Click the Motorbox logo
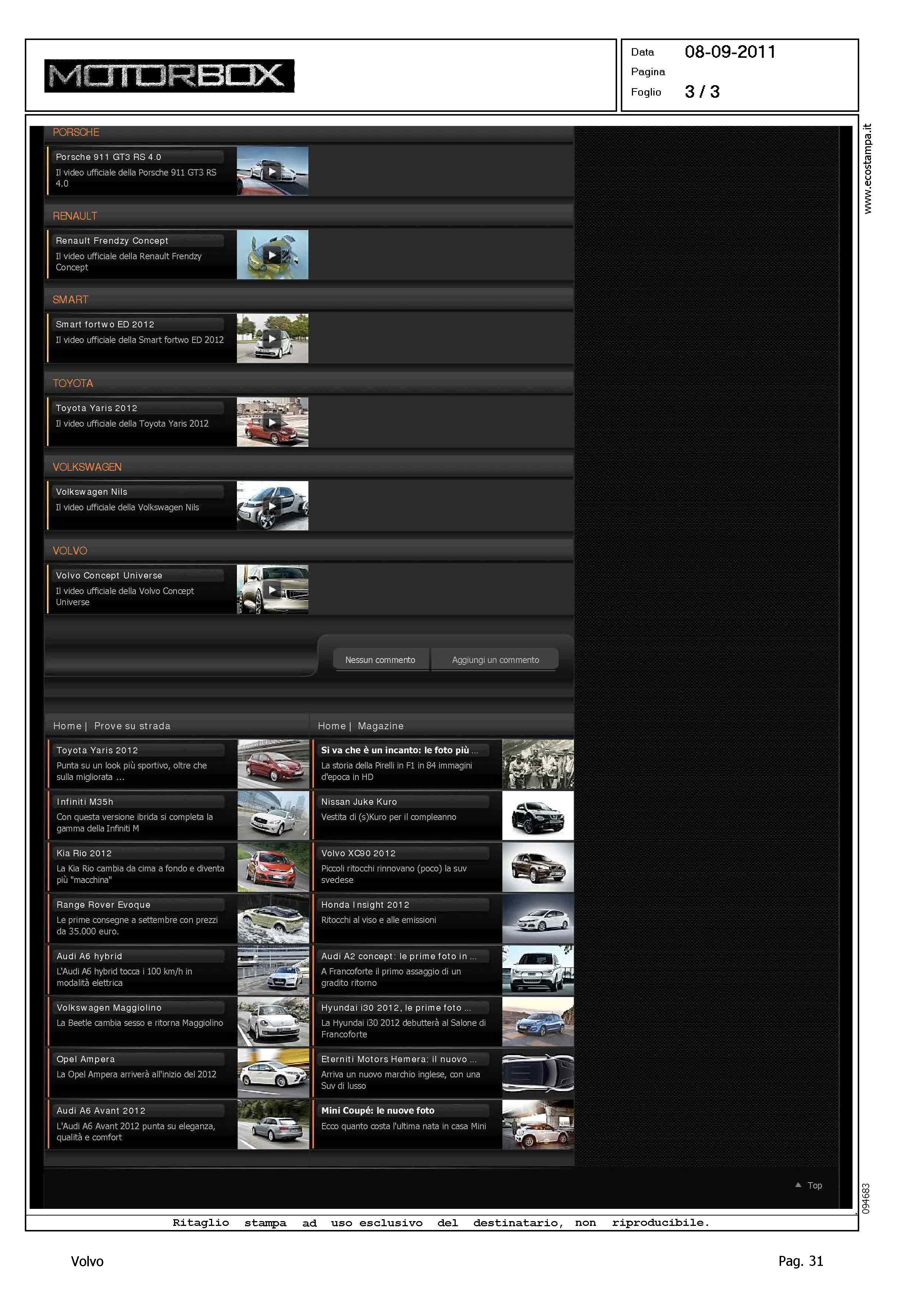 tap(169, 76)
